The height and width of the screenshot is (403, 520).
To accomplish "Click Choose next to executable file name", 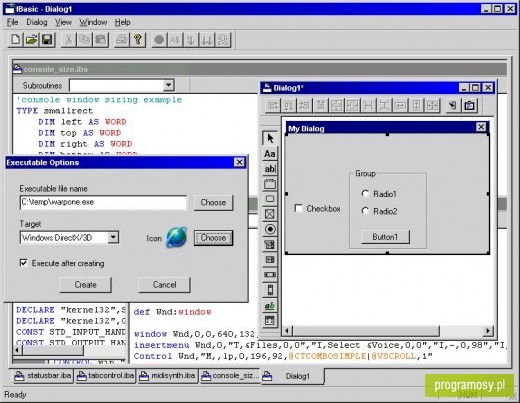I will pyautogui.click(x=213, y=202).
